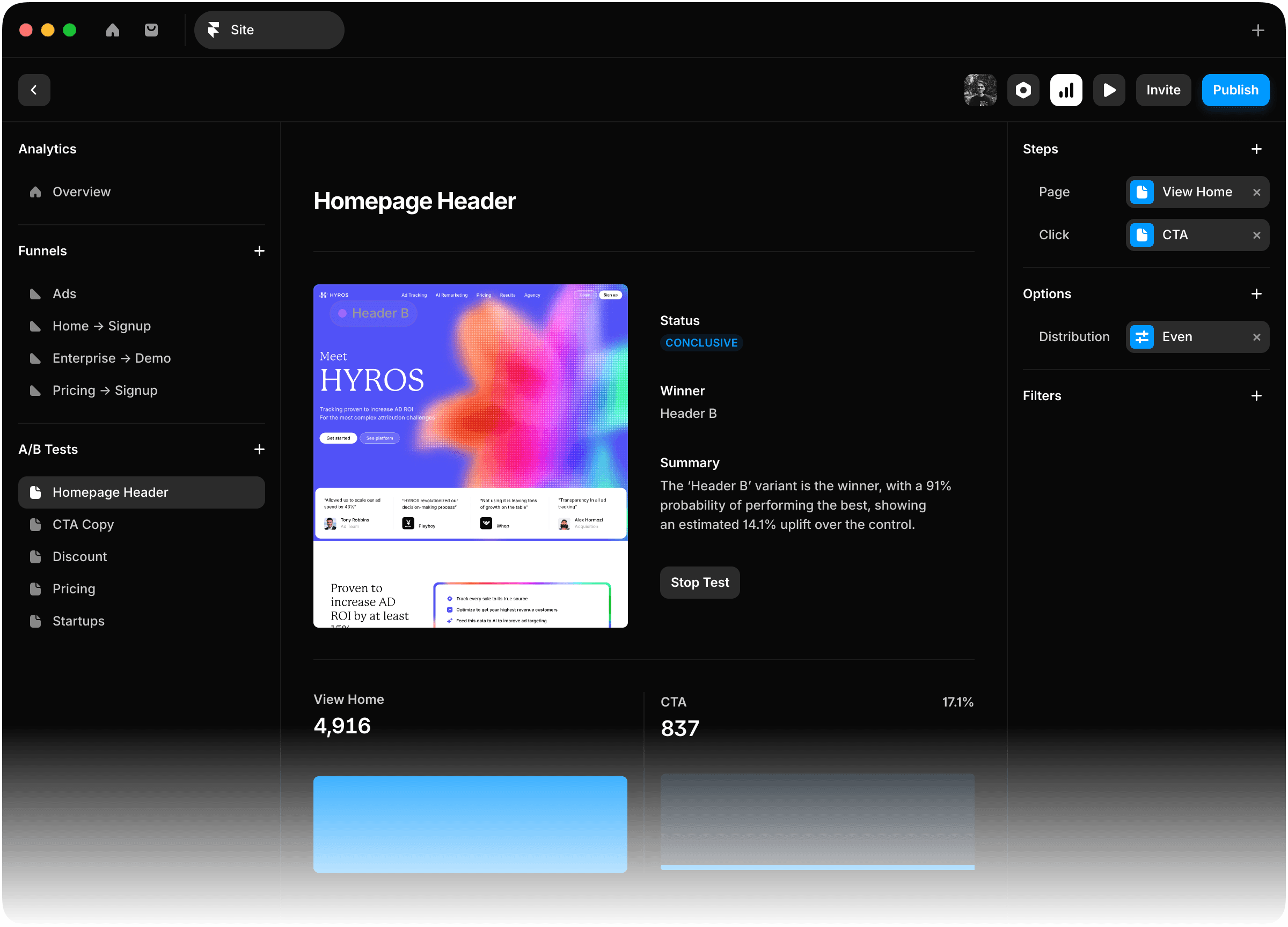Preview the site using the play icon

pyautogui.click(x=1109, y=90)
